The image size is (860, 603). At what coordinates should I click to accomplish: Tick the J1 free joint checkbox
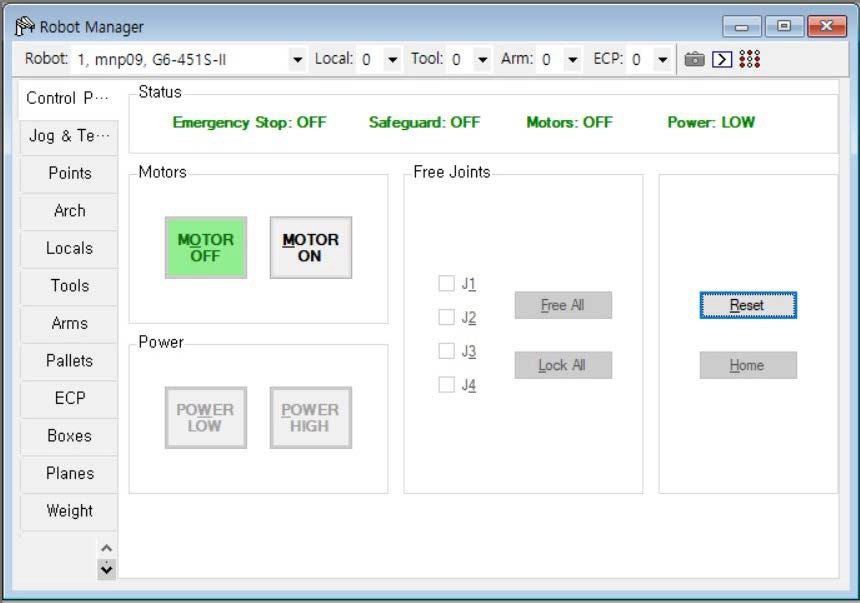tap(446, 283)
